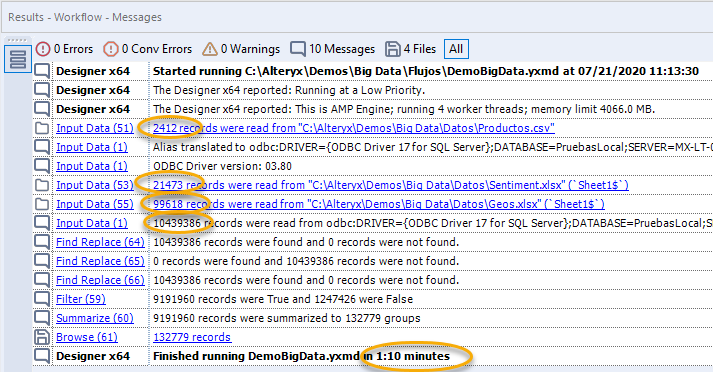This screenshot has height=372, width=713.
Task: Click message icon on ODBC Driver version row
Action: click(x=42, y=166)
